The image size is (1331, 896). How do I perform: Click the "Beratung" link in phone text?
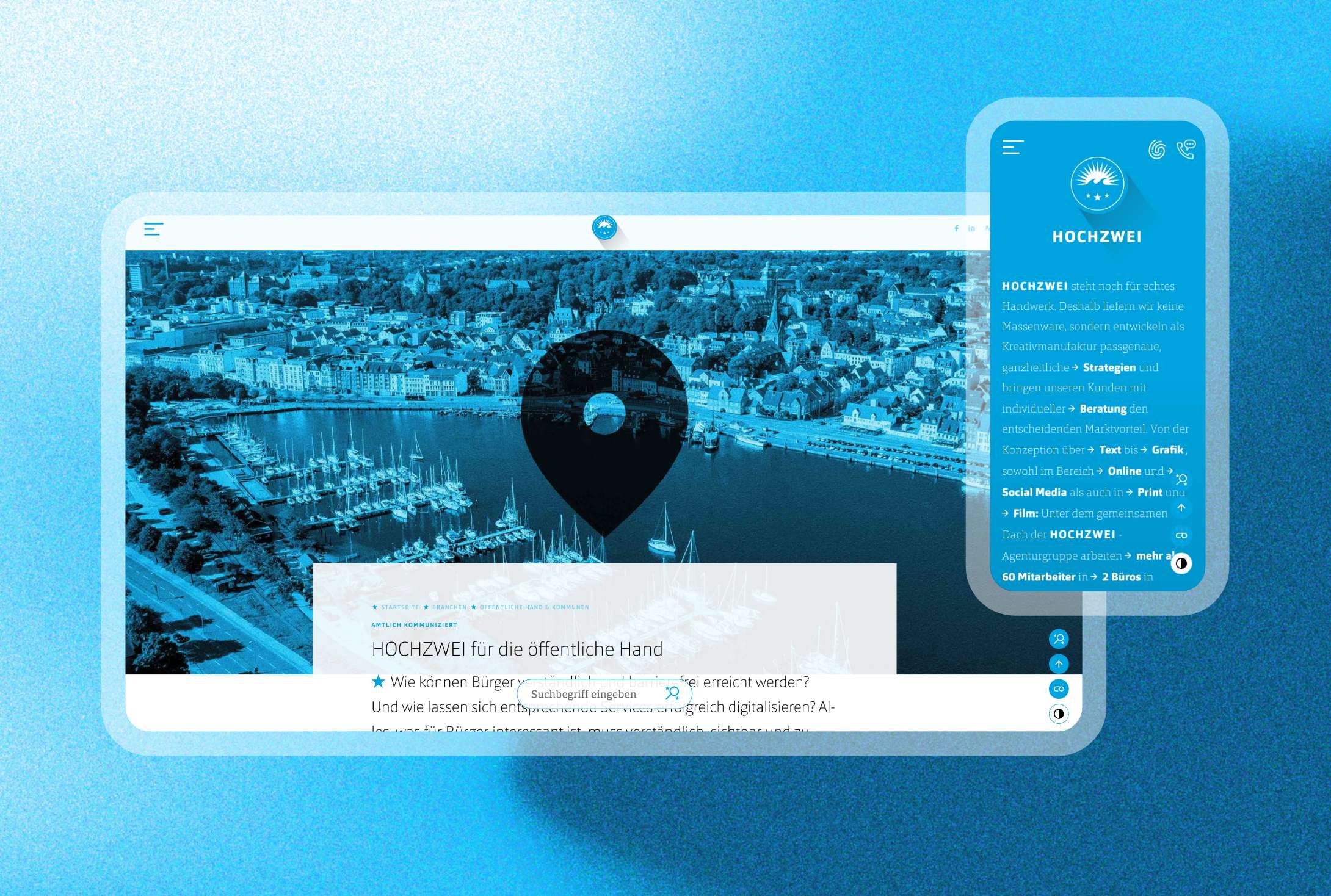[1103, 409]
